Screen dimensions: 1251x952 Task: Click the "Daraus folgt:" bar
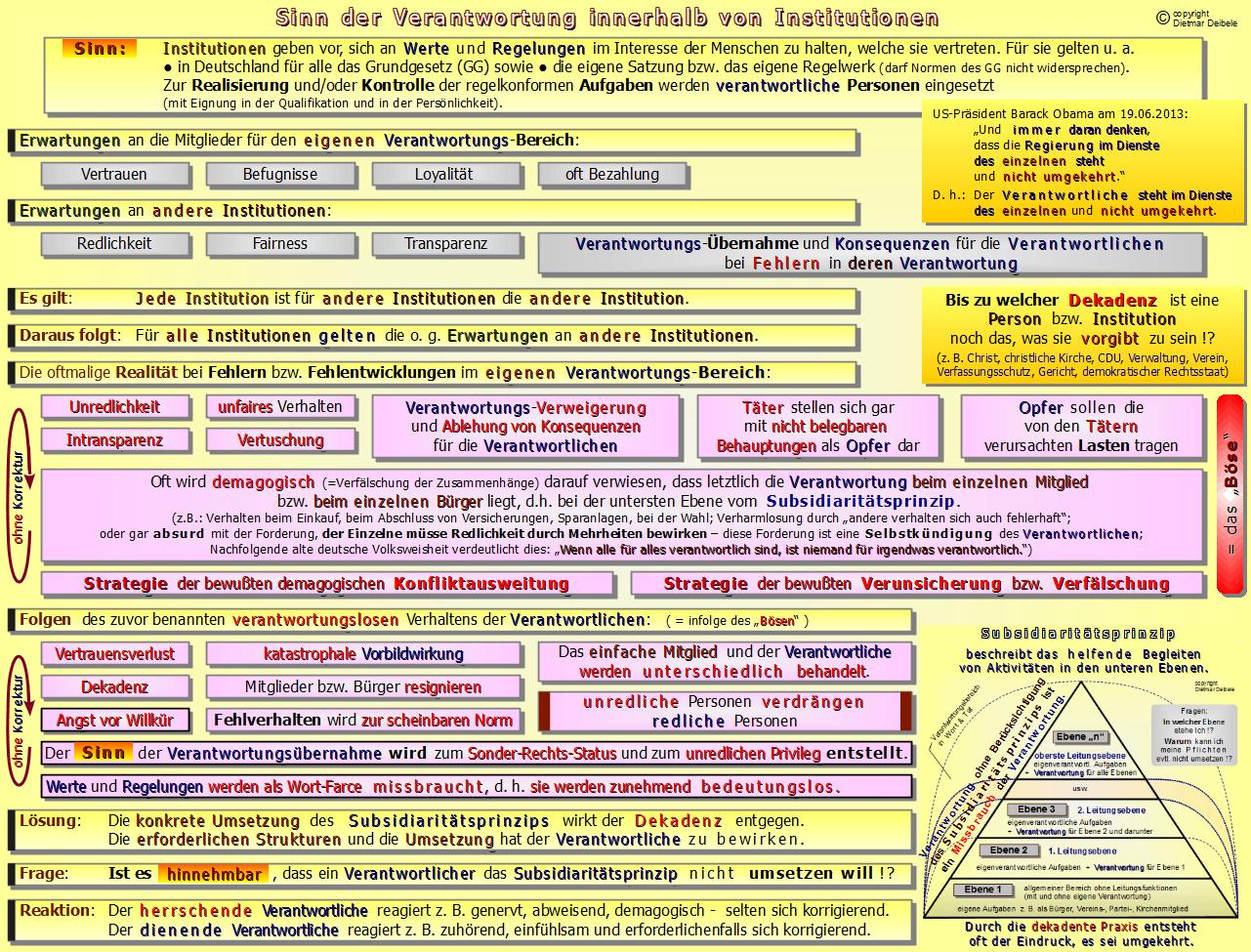(x=433, y=336)
